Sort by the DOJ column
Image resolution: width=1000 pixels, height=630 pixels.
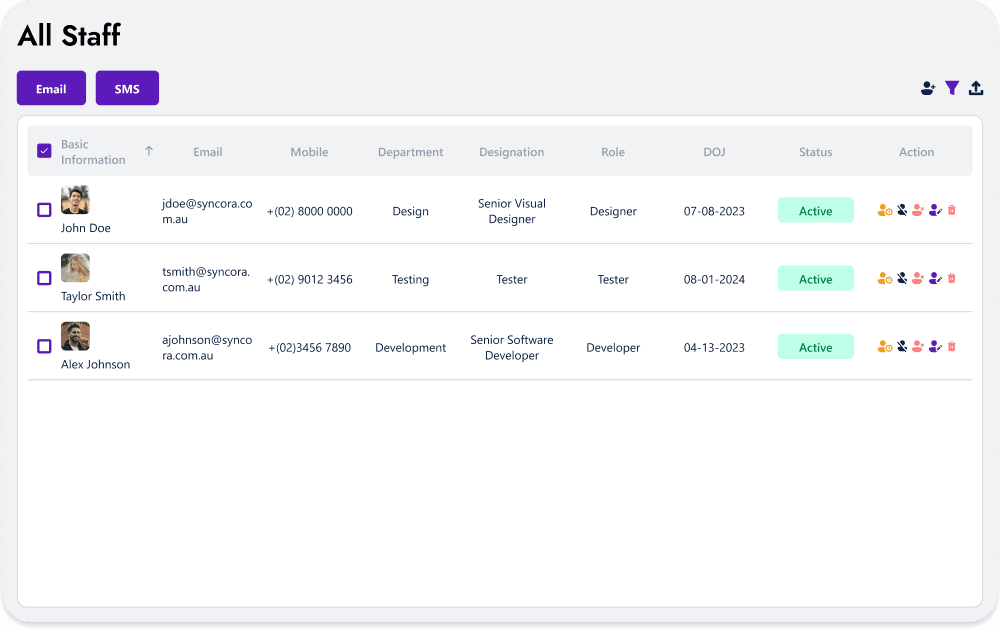(x=714, y=151)
